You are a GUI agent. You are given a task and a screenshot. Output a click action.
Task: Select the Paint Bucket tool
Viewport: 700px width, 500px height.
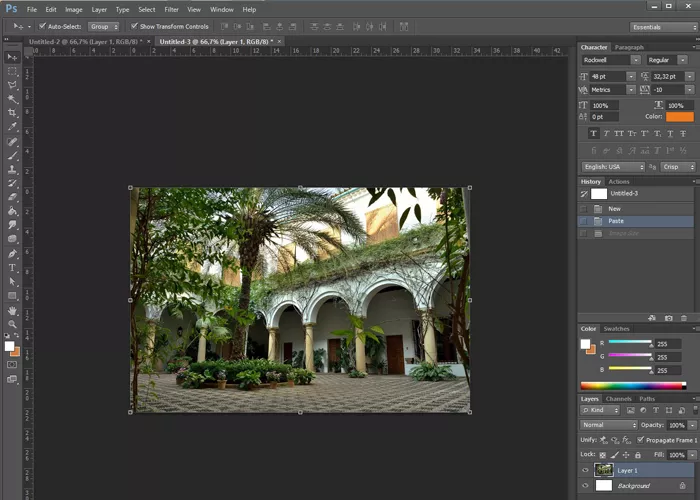[12, 211]
